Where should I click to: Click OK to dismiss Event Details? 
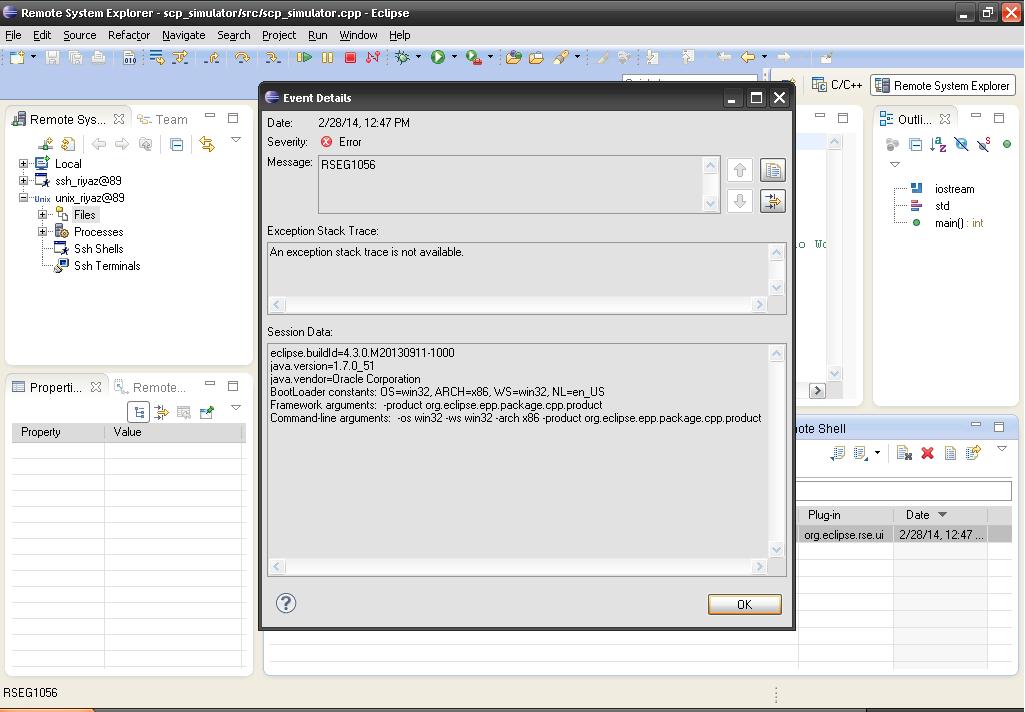tap(744, 604)
